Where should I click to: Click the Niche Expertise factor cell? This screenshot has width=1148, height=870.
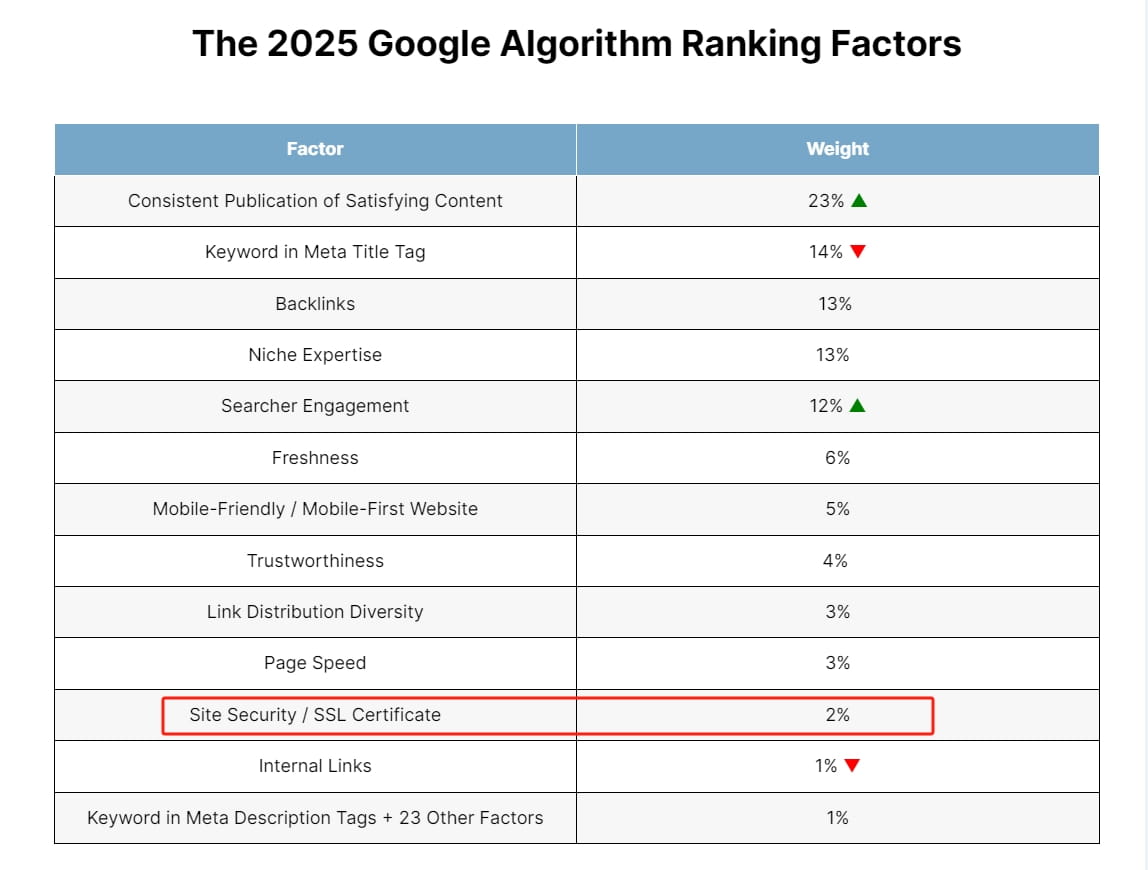tap(315, 355)
